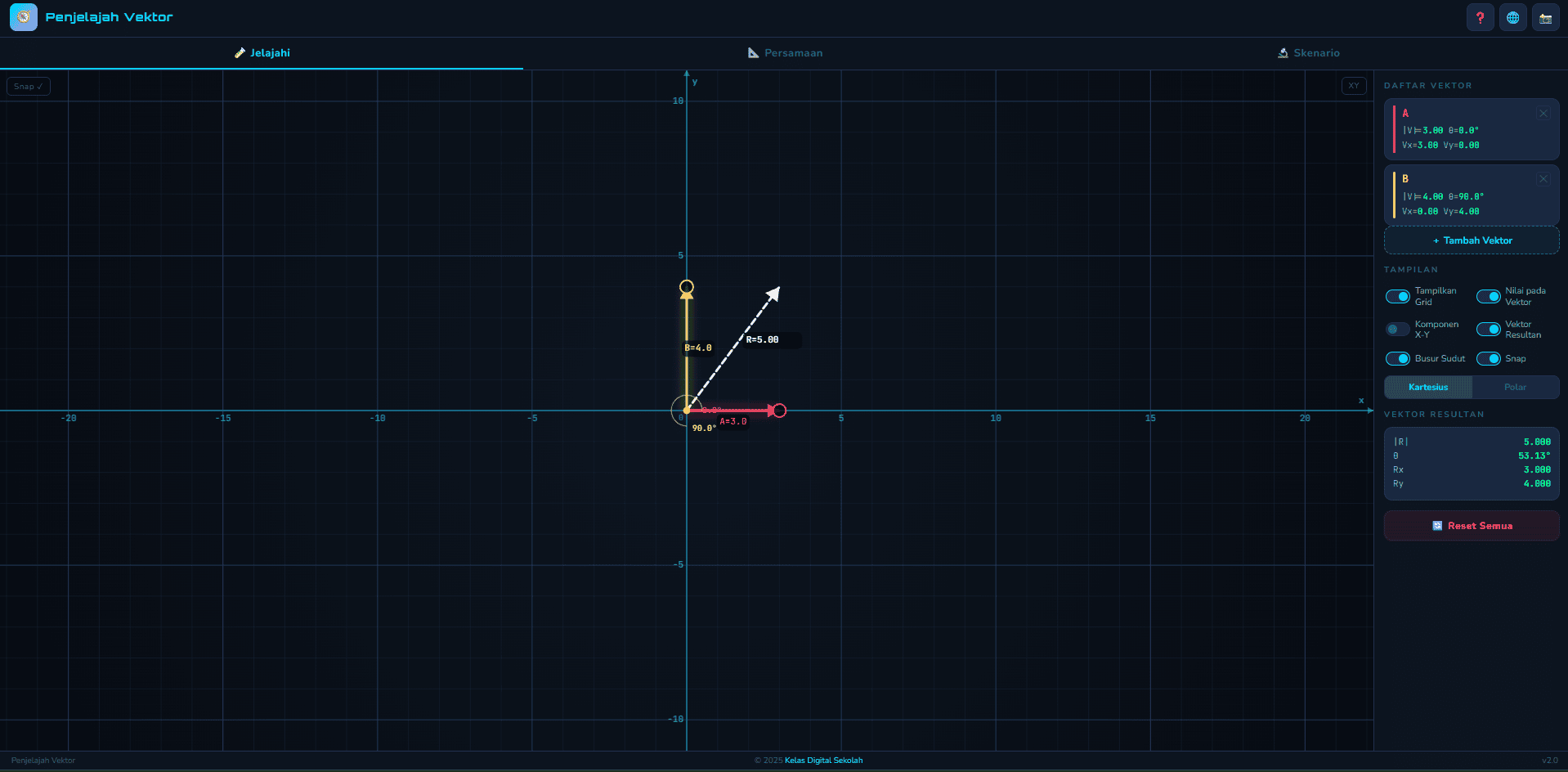1568x772 pixels.
Task: Click the VEKTOR RESULTAN section heading
Action: (1434, 414)
